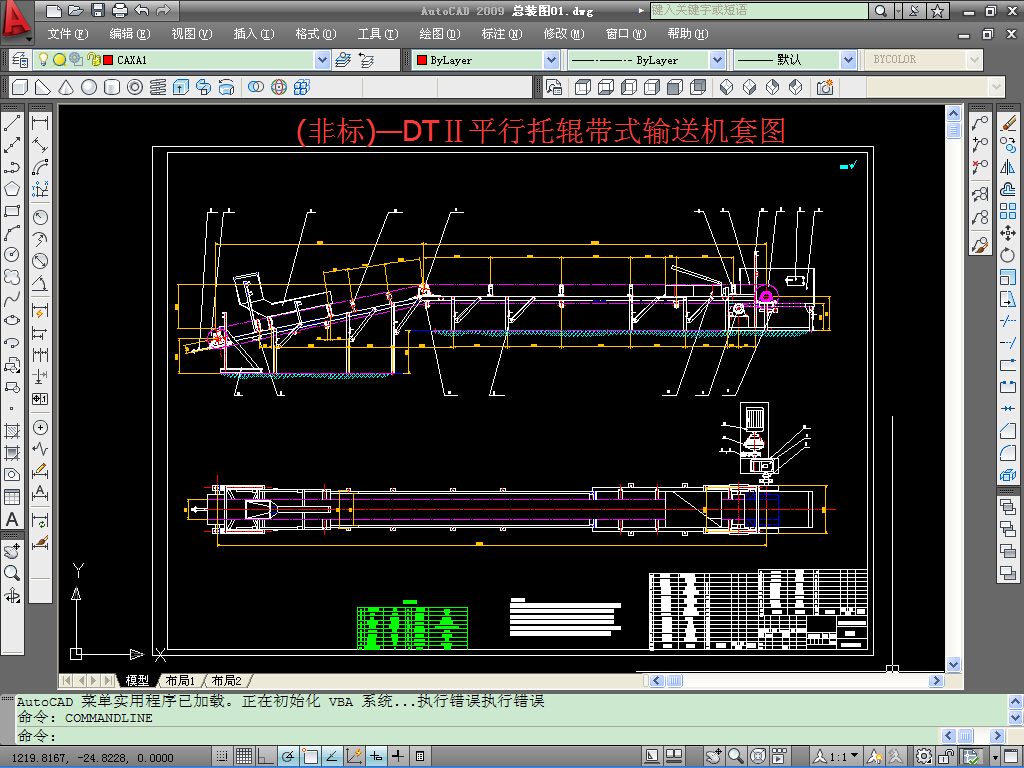
Task: Expand the CAXA1 layer dropdown
Action: click(x=322, y=60)
